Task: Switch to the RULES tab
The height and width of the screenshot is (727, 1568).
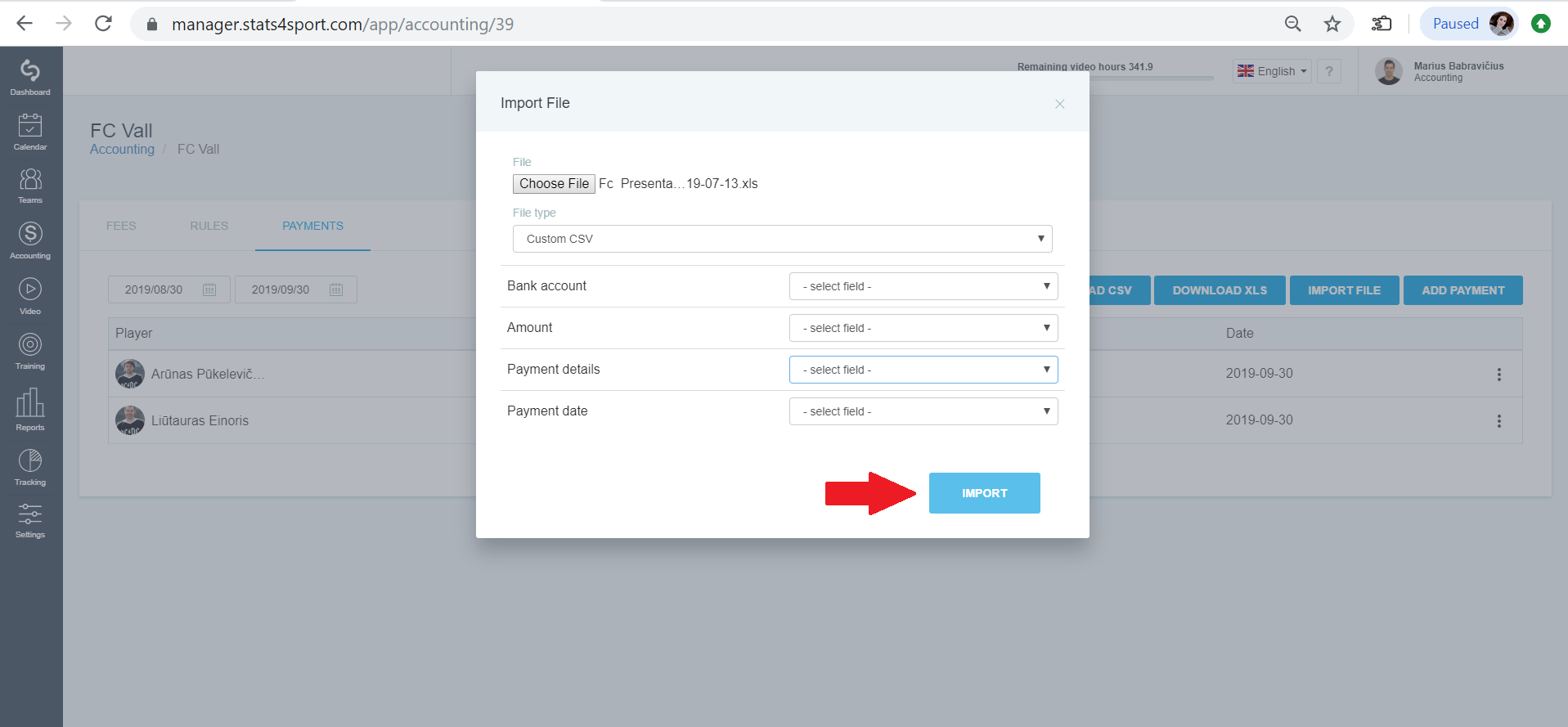Action: click(209, 226)
